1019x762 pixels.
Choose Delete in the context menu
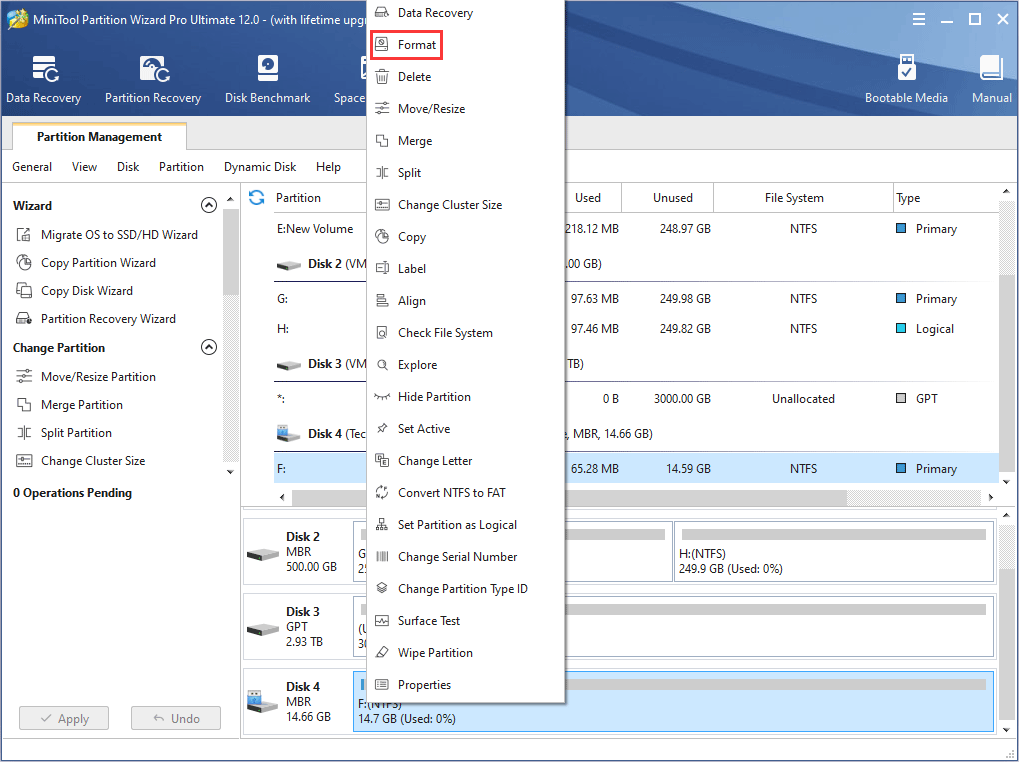(x=465, y=77)
